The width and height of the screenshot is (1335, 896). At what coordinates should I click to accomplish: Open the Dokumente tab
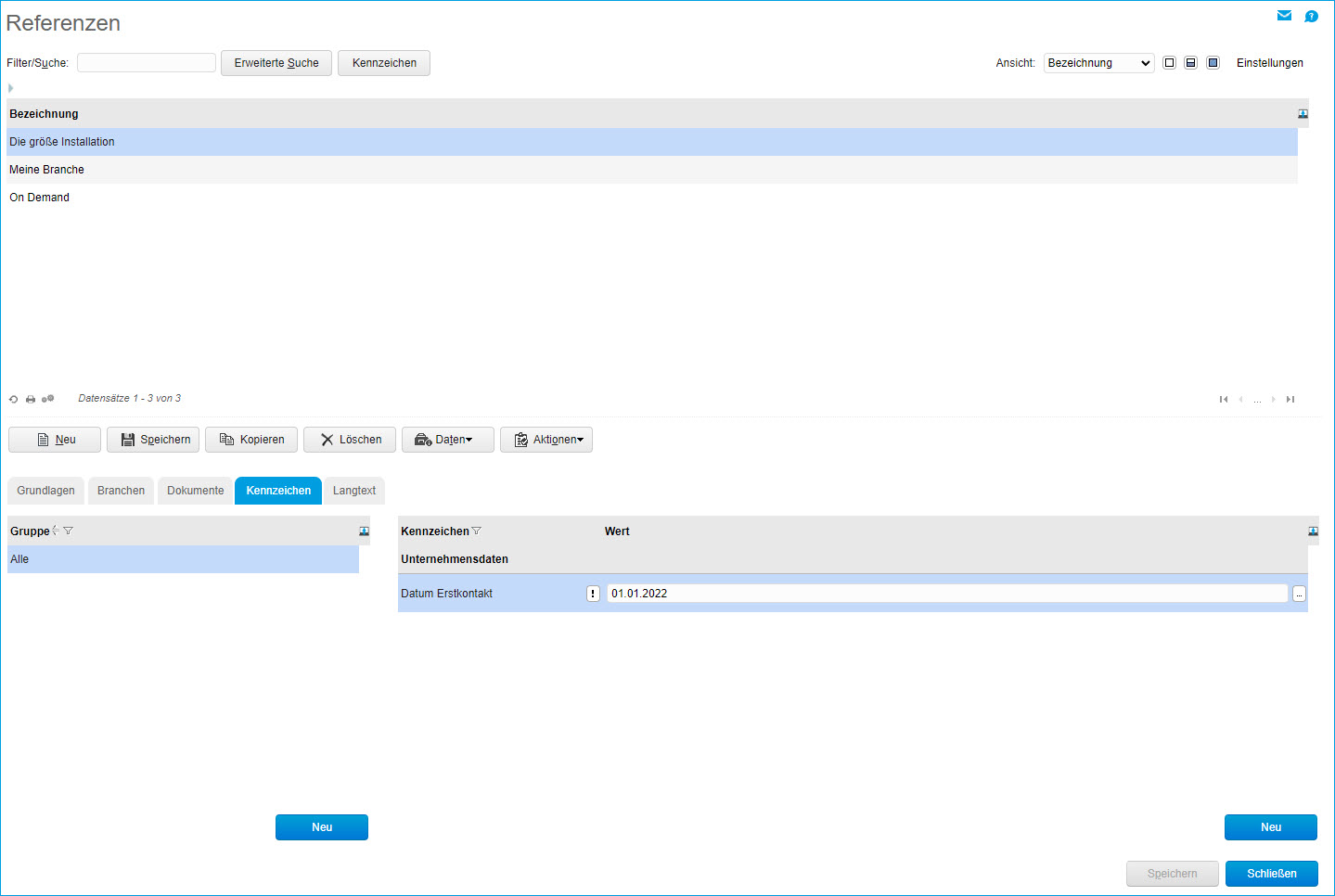(195, 491)
